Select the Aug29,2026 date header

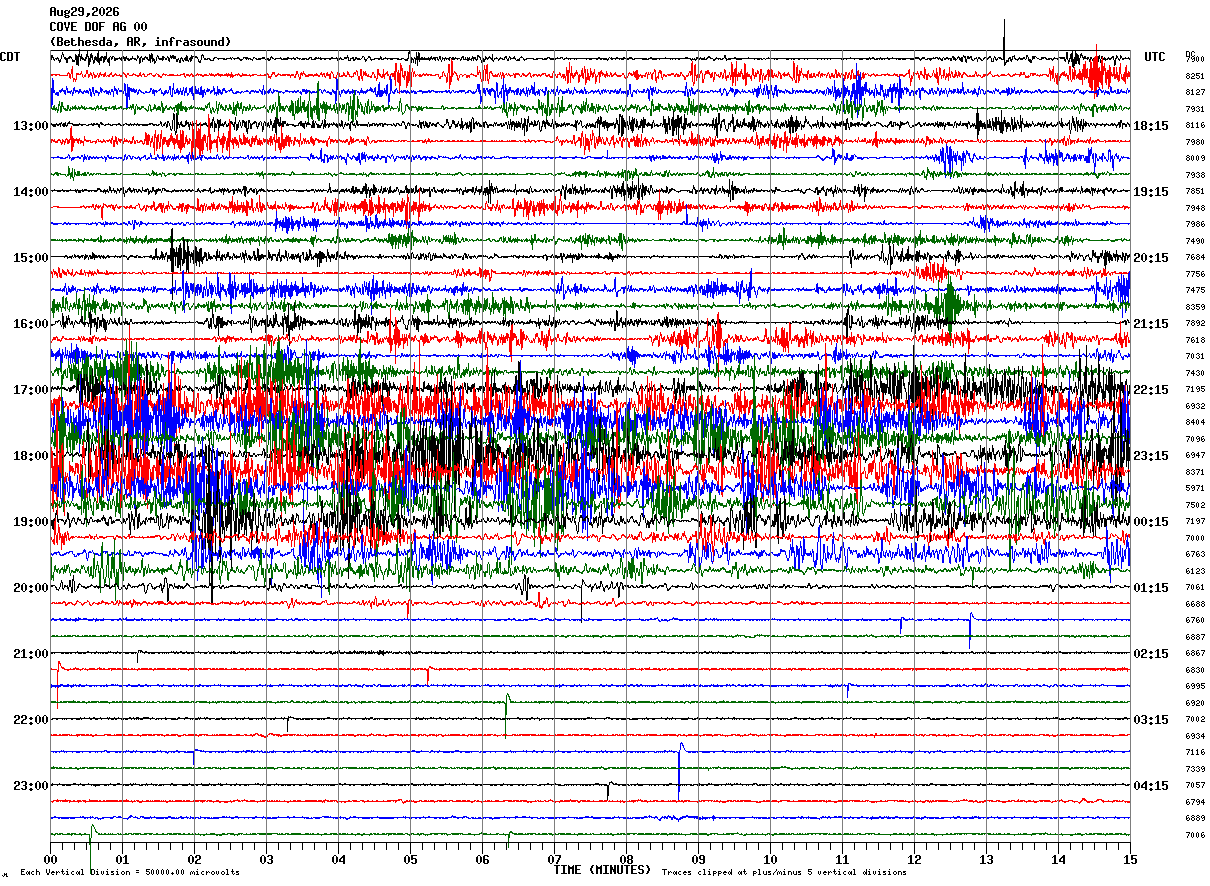point(84,12)
